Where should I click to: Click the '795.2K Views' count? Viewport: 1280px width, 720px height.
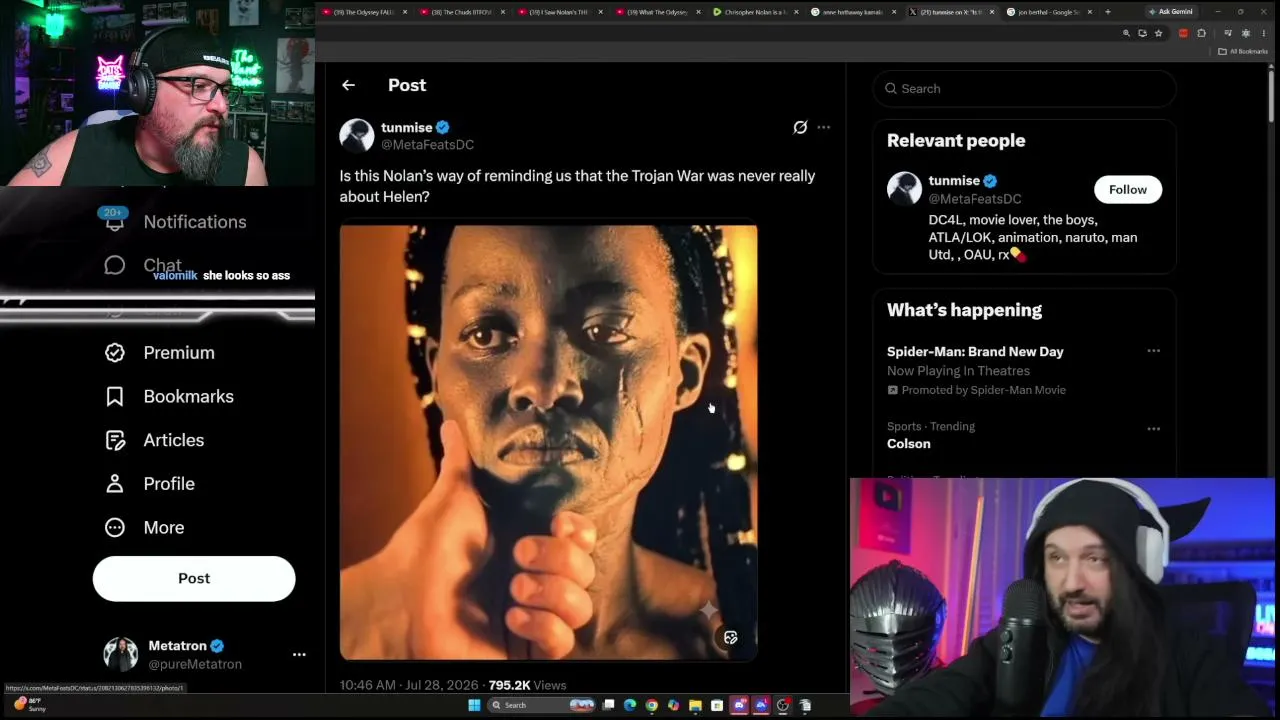pyautogui.click(x=527, y=685)
